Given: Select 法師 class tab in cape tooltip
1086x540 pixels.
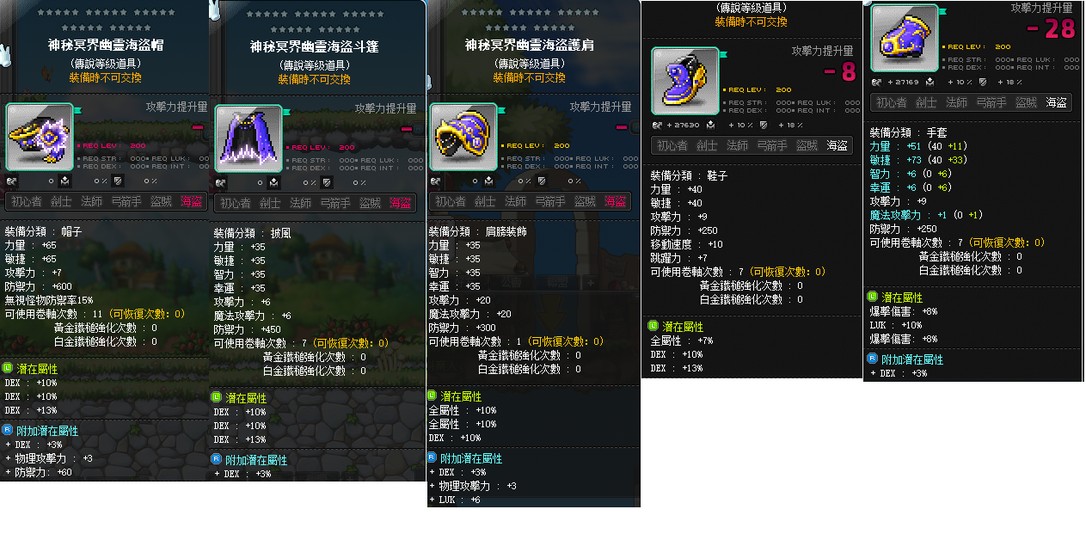Looking at the screenshot, I should [x=300, y=203].
